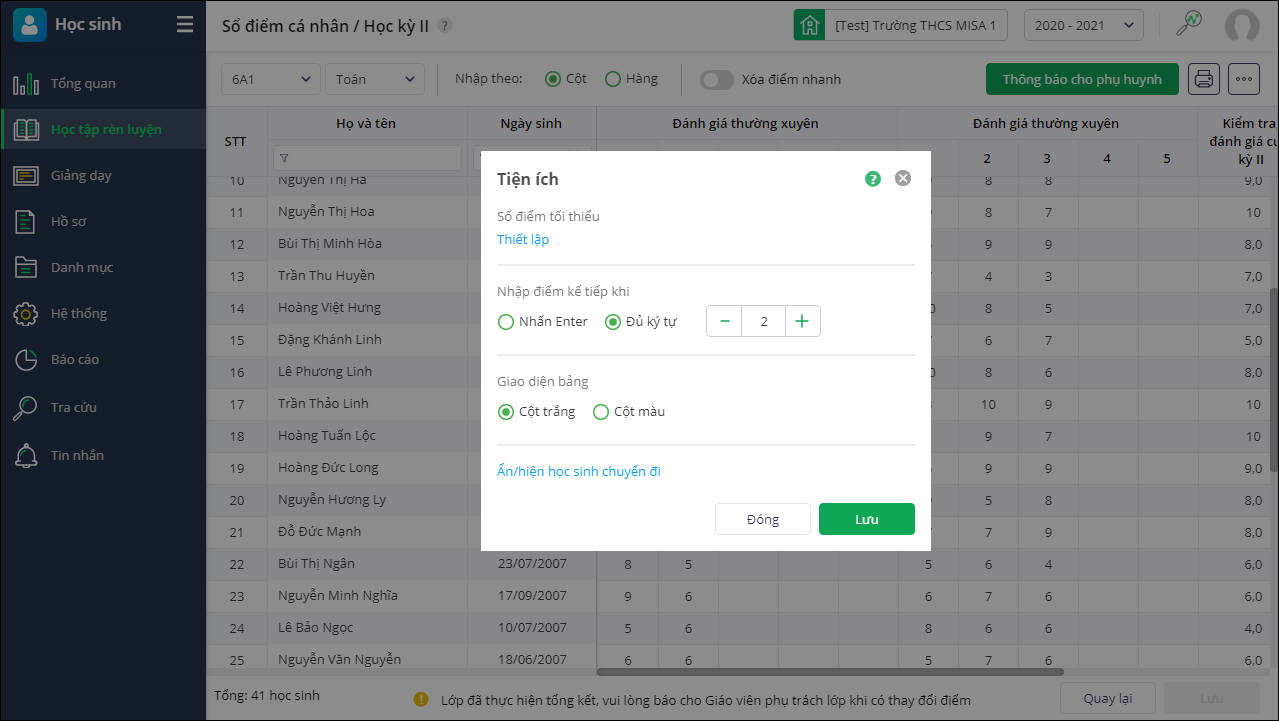Click the green help icon in Tiện ích dialog
The image size is (1279, 721).
(x=873, y=179)
